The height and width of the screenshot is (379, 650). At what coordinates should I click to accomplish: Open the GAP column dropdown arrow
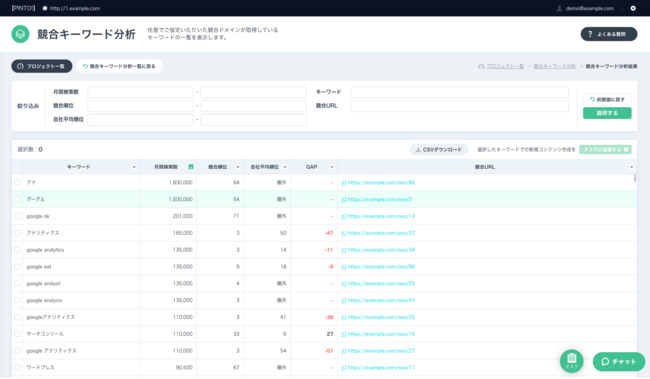pyautogui.click(x=332, y=167)
